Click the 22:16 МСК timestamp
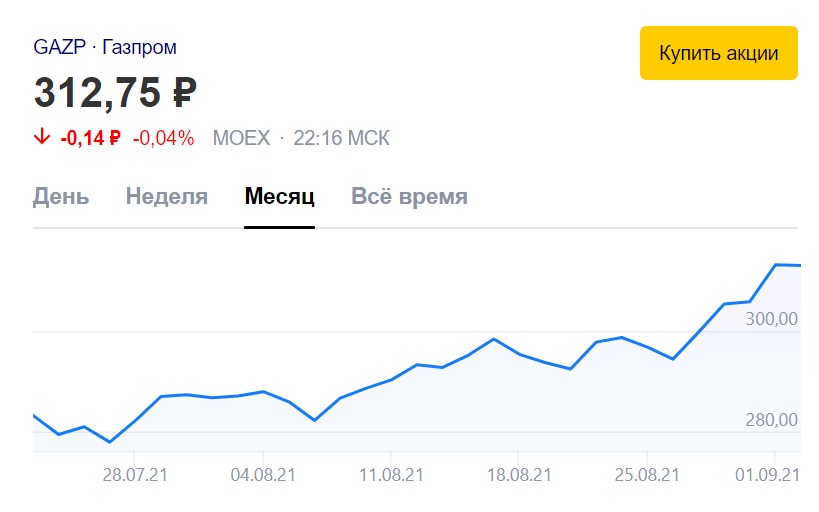This screenshot has width=819, height=512. tap(342, 138)
